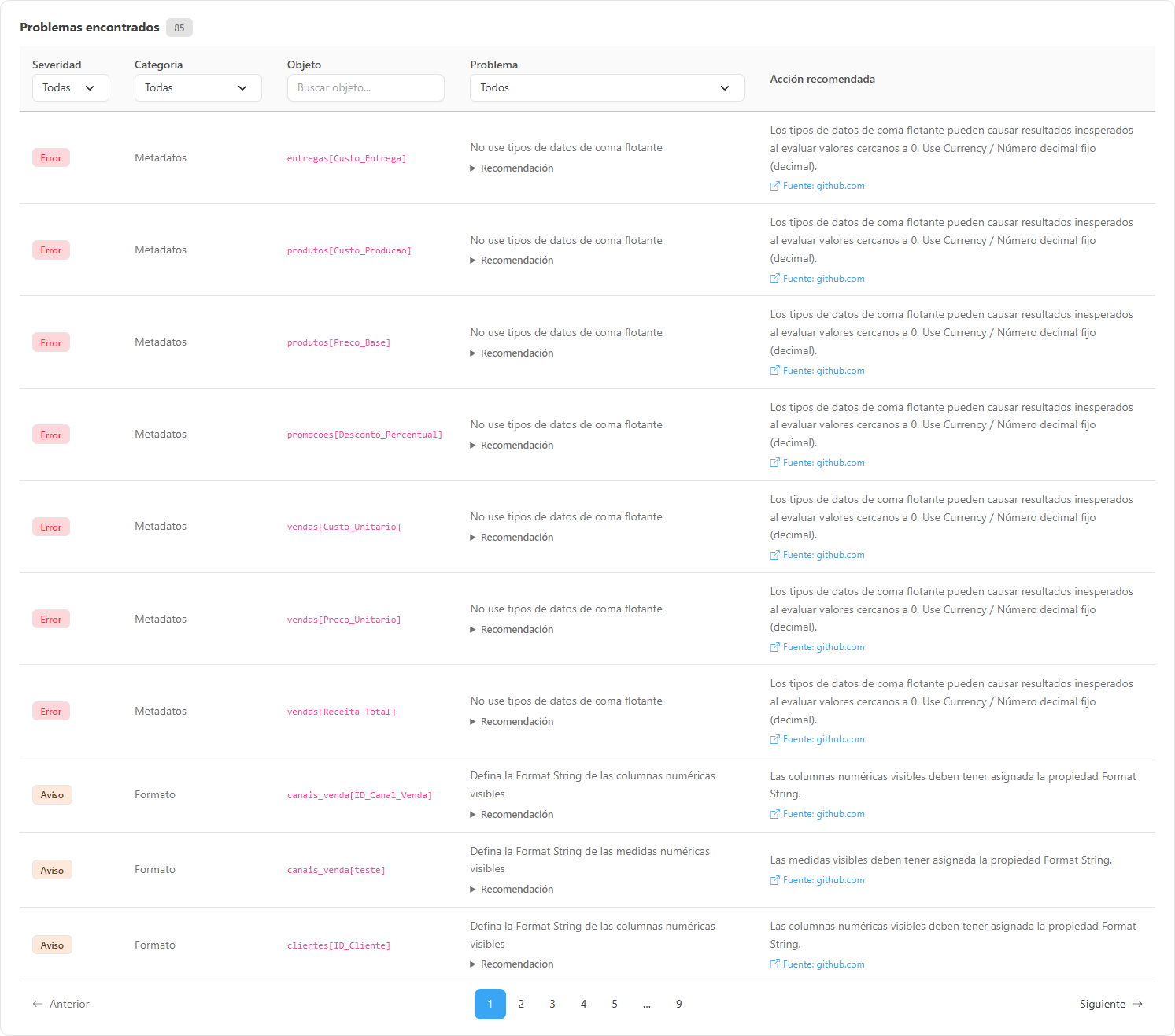Expand Recomendación for vendas[Custo_Unitario]
Image resolution: width=1175 pixels, height=1036 pixels.
(512, 538)
